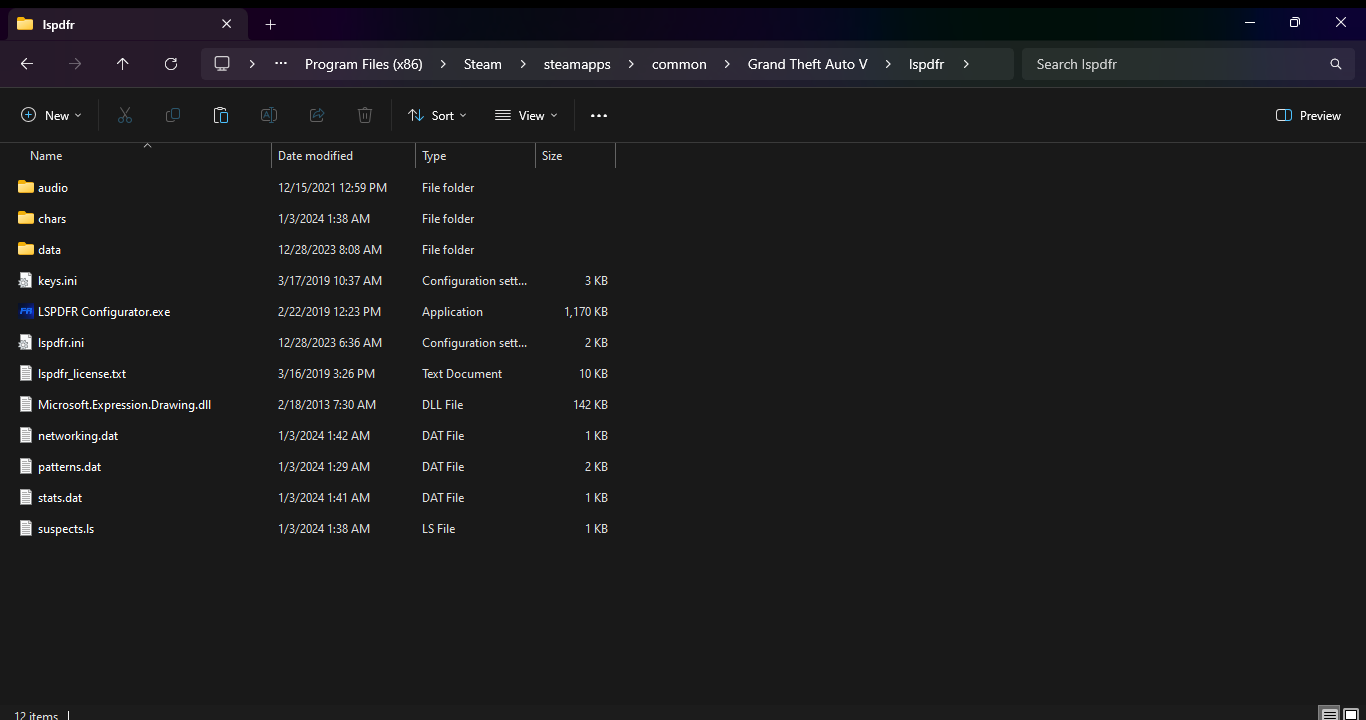The width and height of the screenshot is (1366, 720).
Task: Click the Copy icon in toolbar
Action: (x=173, y=116)
